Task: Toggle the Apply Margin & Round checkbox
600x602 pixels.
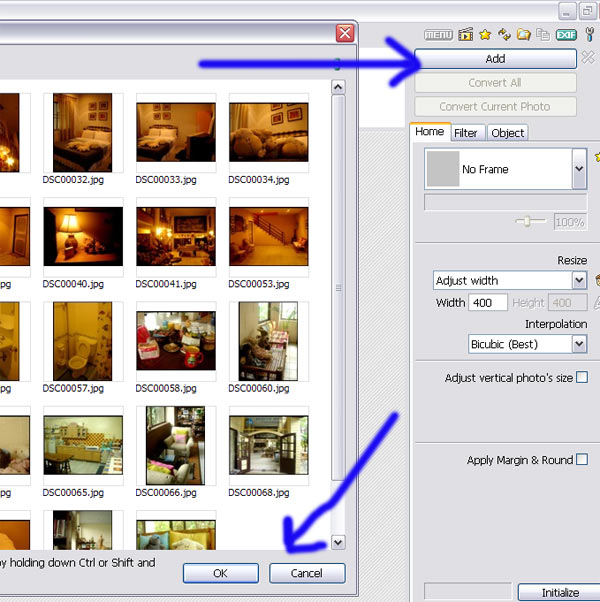Action: (582, 459)
